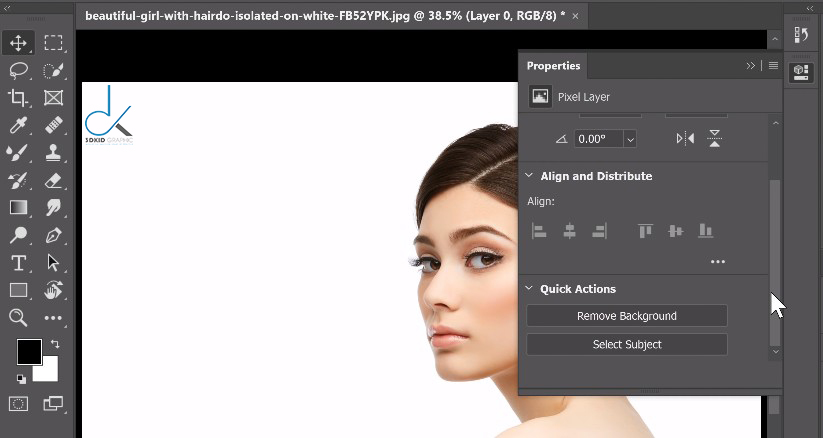823x438 pixels.
Task: Select the Quick Selection tool
Action: (53, 70)
